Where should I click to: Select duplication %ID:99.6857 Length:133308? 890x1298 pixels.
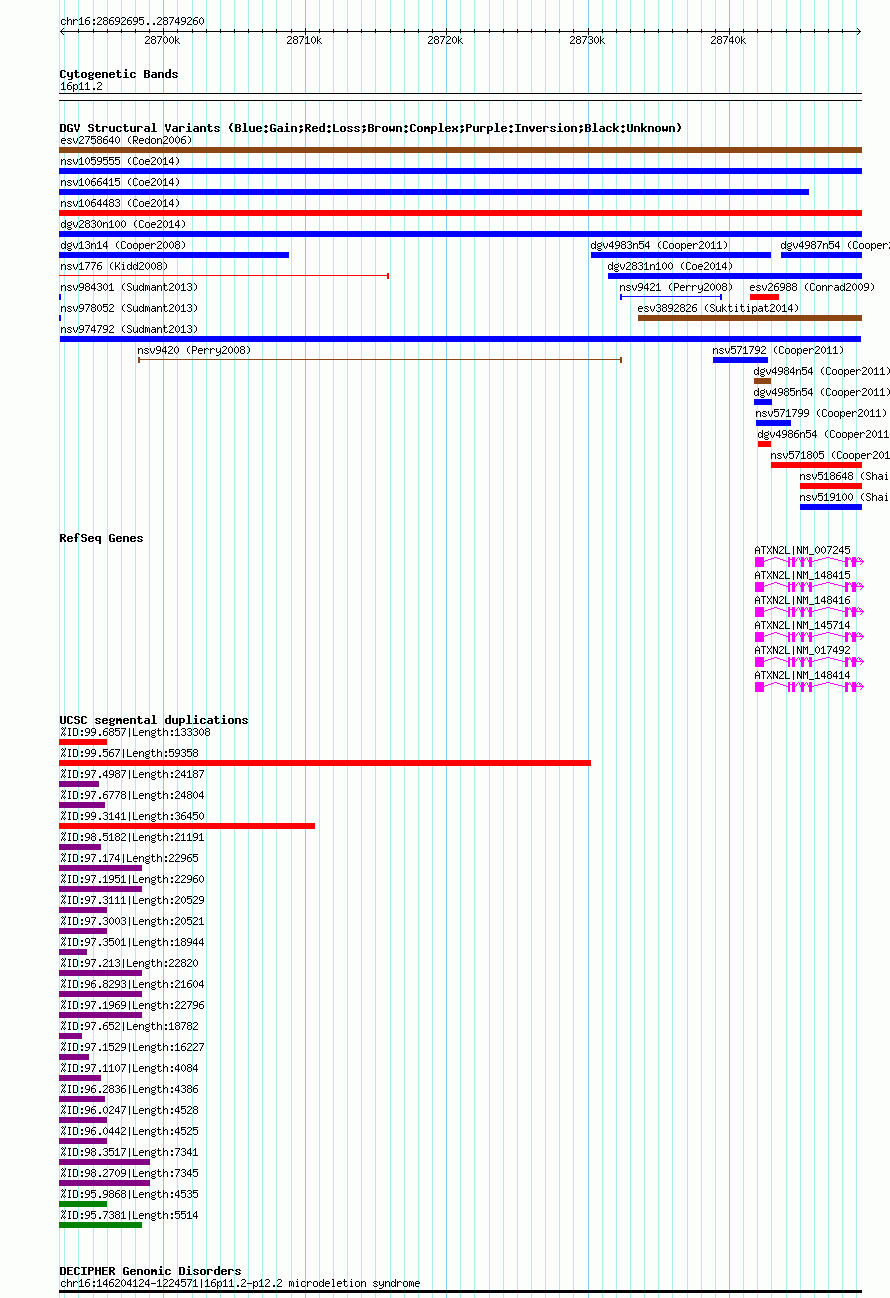click(x=83, y=742)
